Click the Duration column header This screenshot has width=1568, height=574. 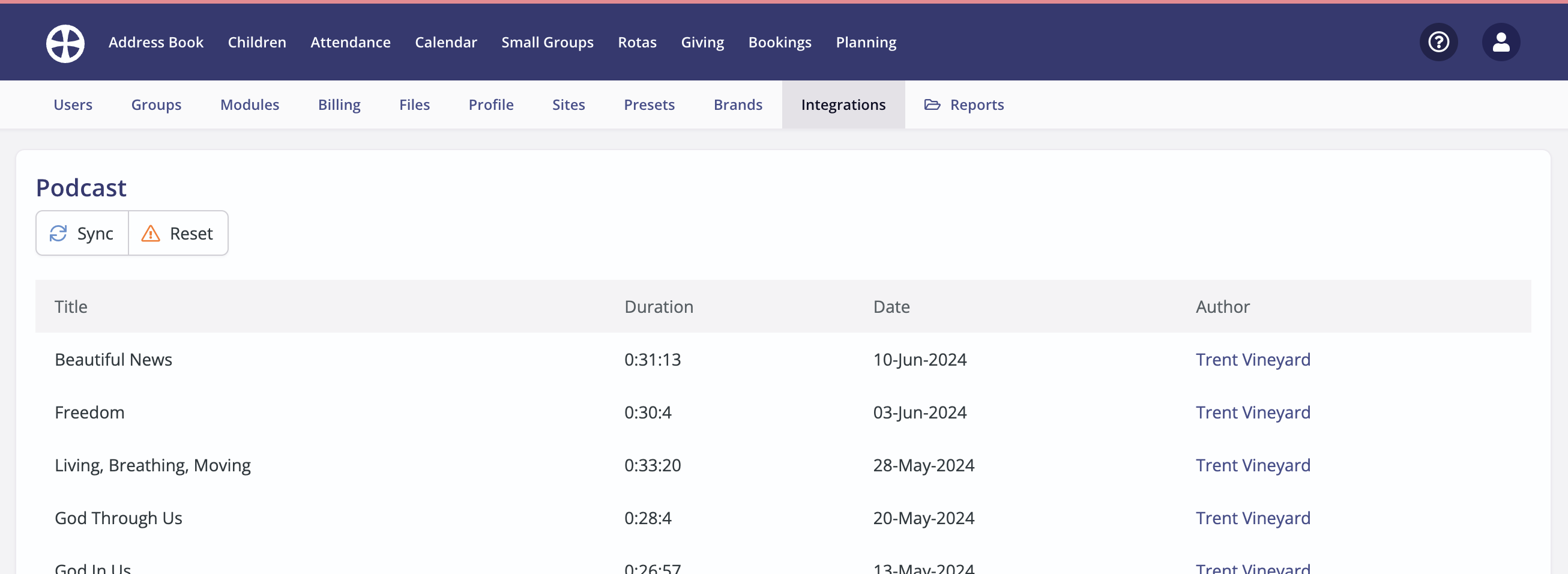(x=659, y=306)
